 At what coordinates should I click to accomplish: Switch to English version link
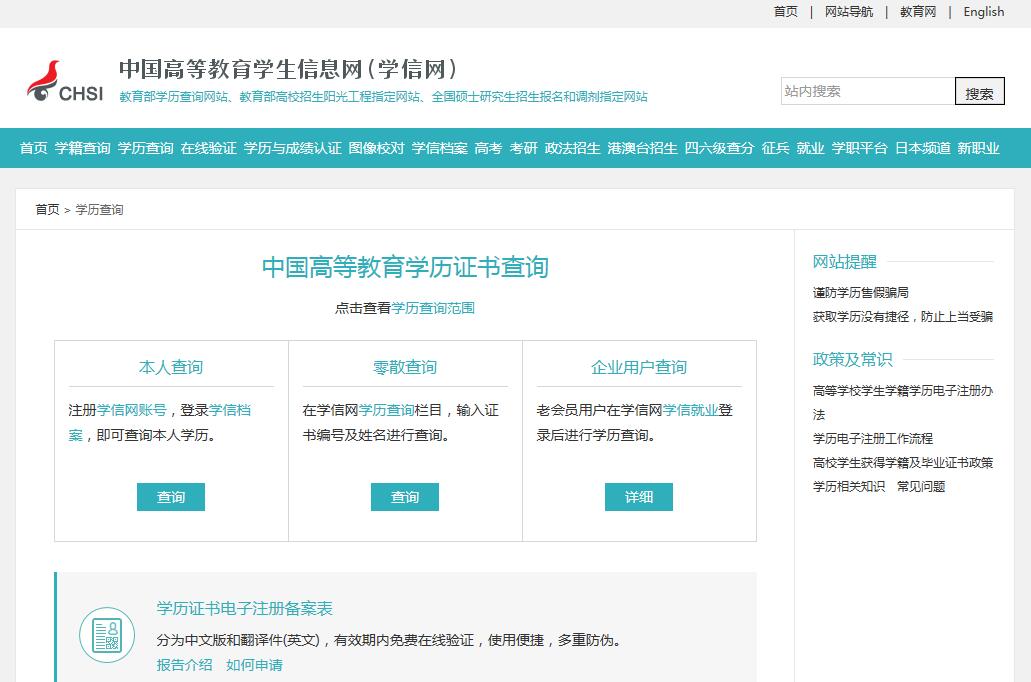coord(983,12)
